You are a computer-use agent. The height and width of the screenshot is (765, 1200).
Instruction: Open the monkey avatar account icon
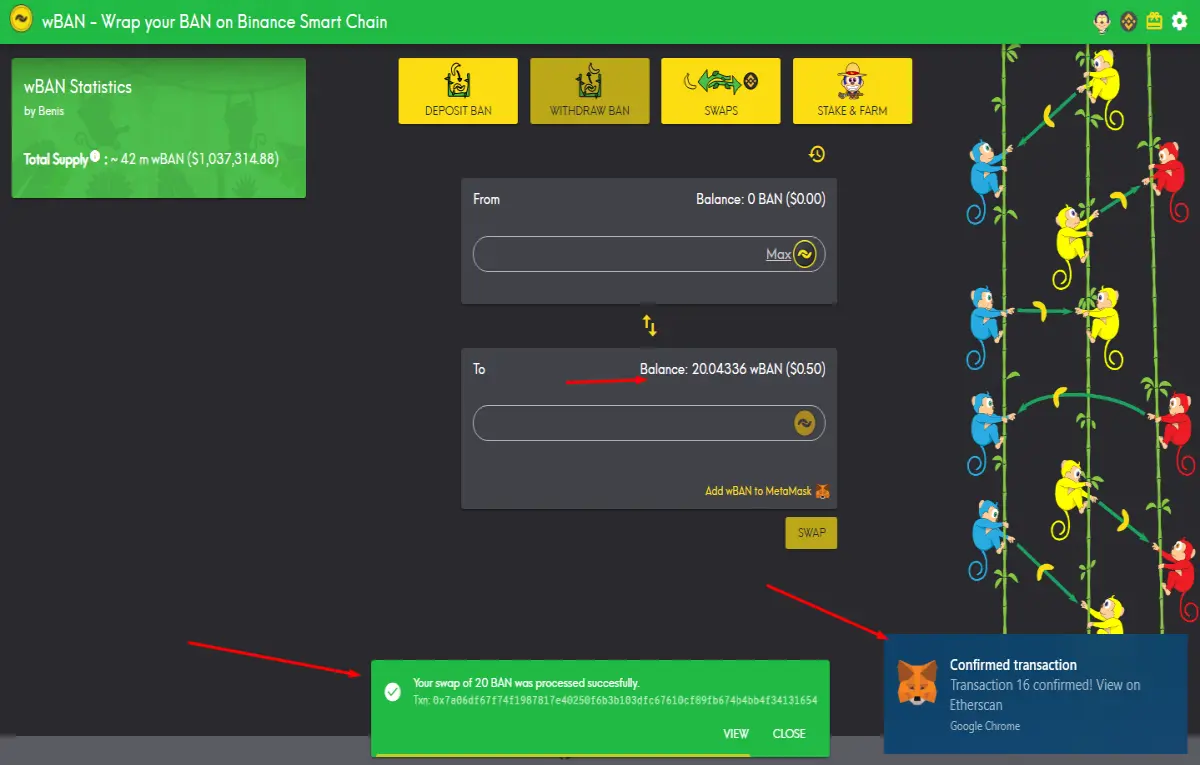[x=1103, y=21]
